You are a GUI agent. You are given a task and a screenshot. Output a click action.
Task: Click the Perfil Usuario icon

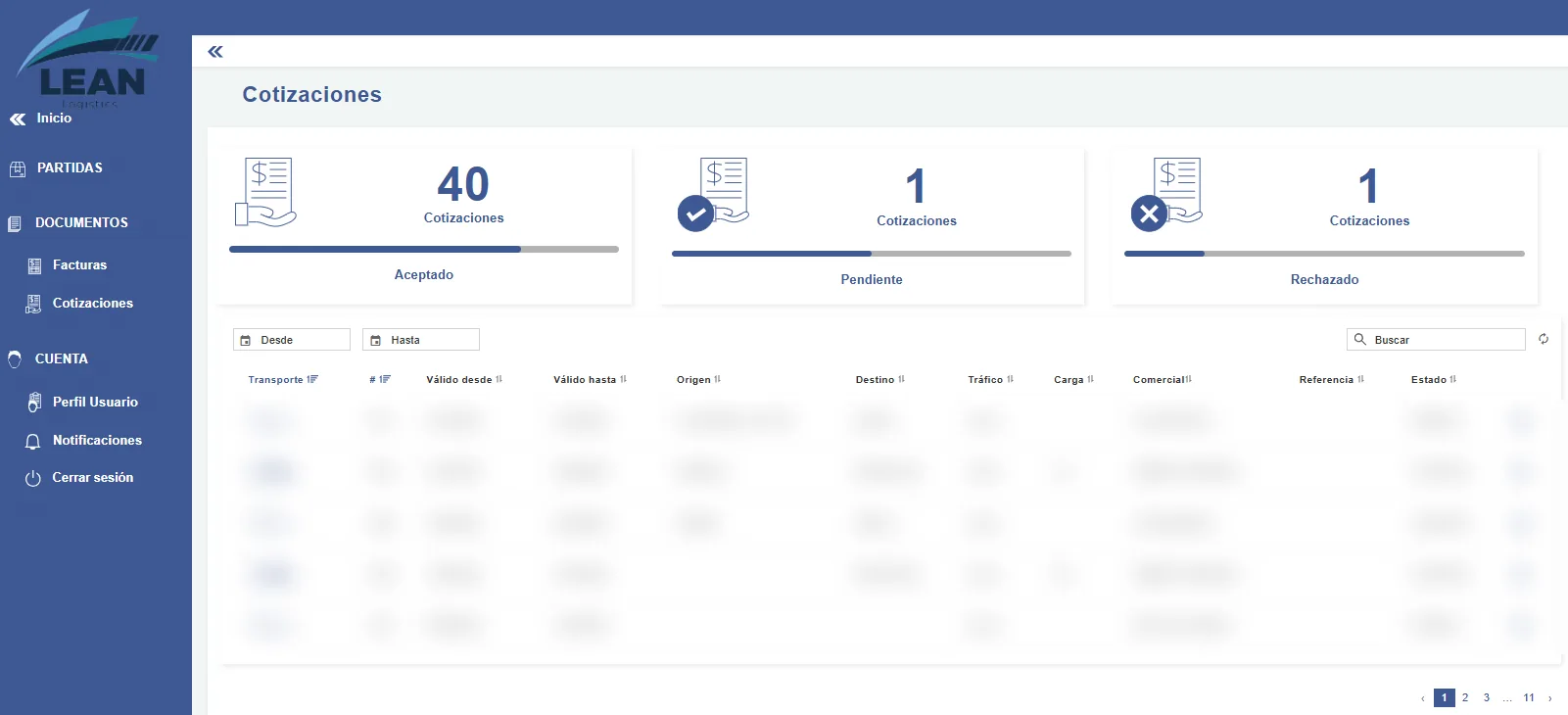click(x=34, y=402)
